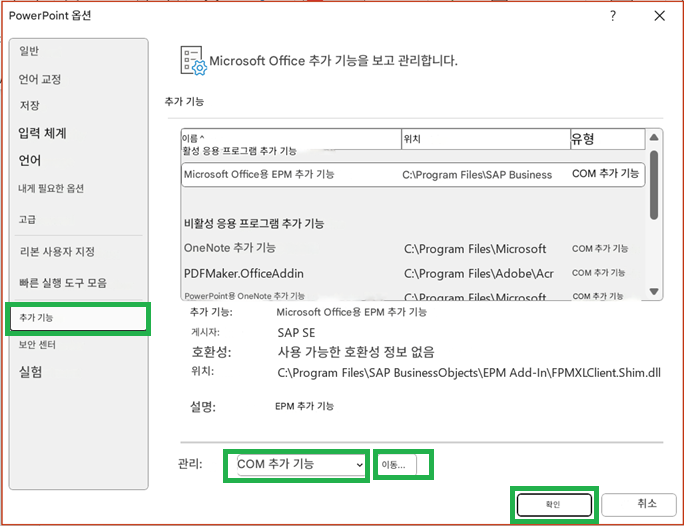The height and width of the screenshot is (526, 684).
Task: Go to the 저장 options page
Action: [x=29, y=105]
